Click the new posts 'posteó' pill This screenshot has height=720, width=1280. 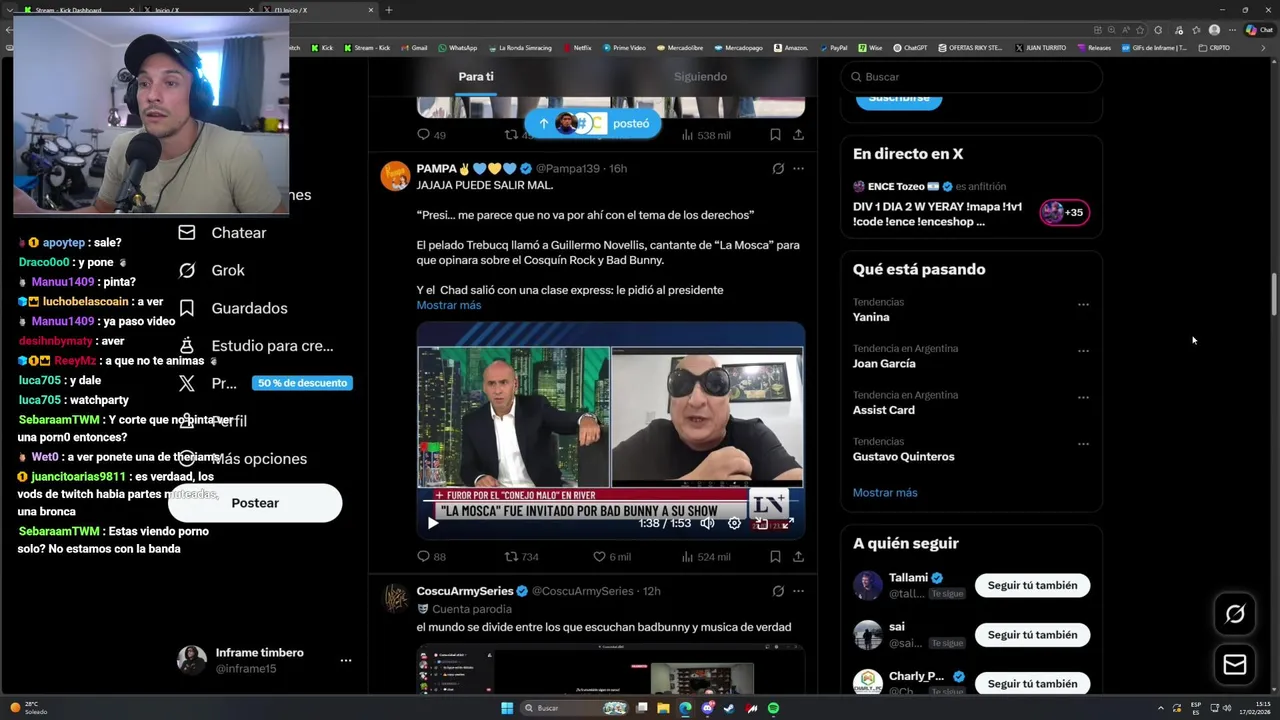[x=592, y=123]
